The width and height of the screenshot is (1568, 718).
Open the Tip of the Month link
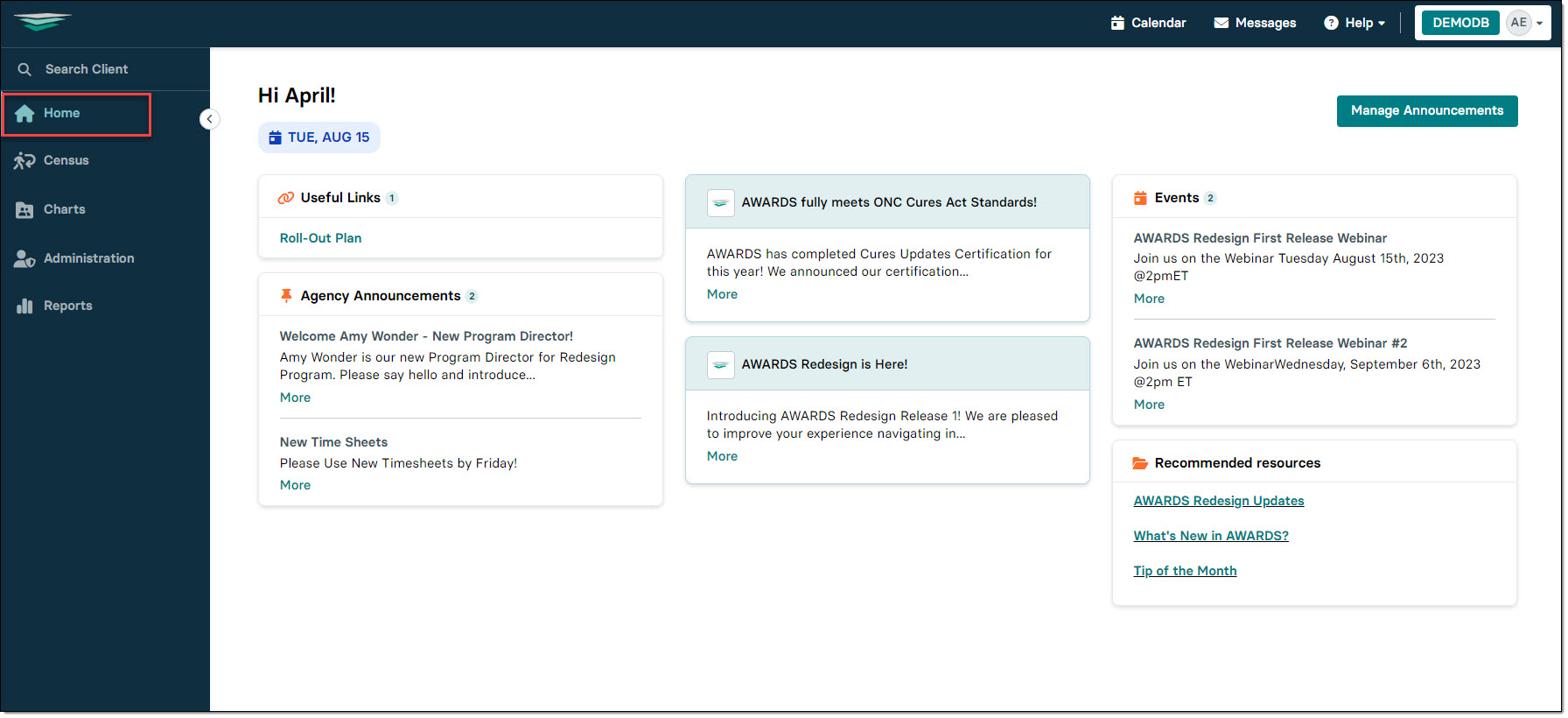click(x=1185, y=571)
